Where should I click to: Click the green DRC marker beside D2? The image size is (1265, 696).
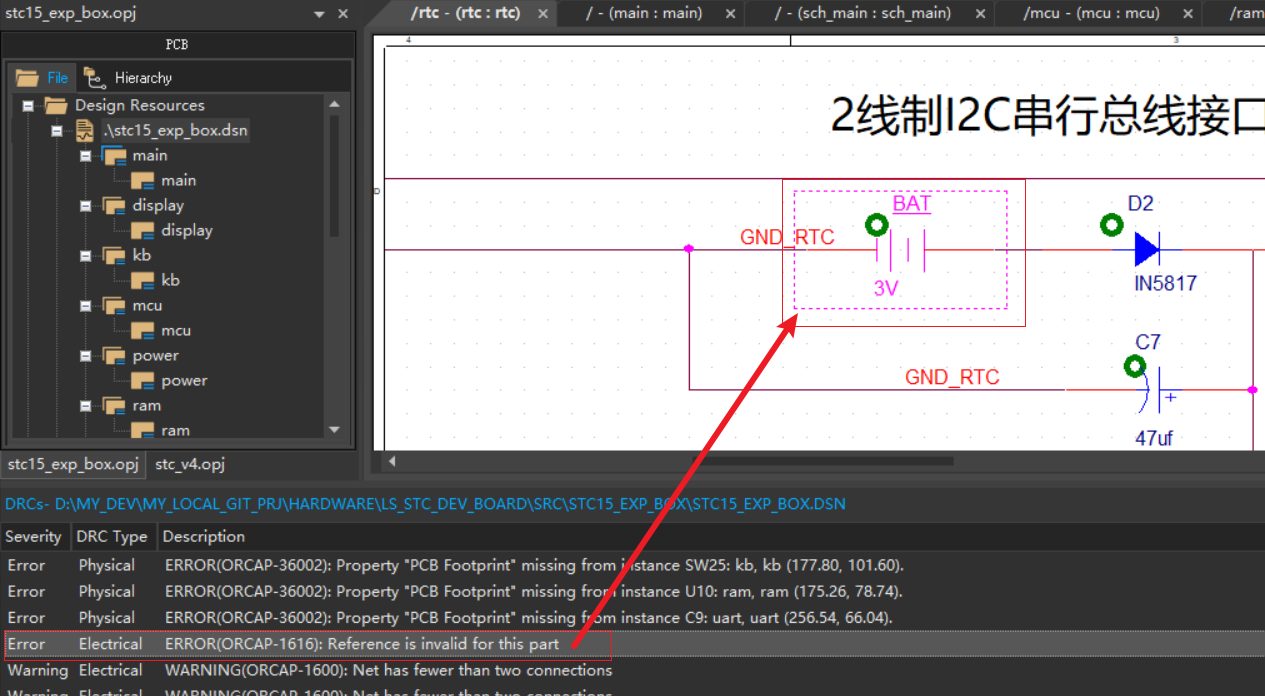point(1111,225)
